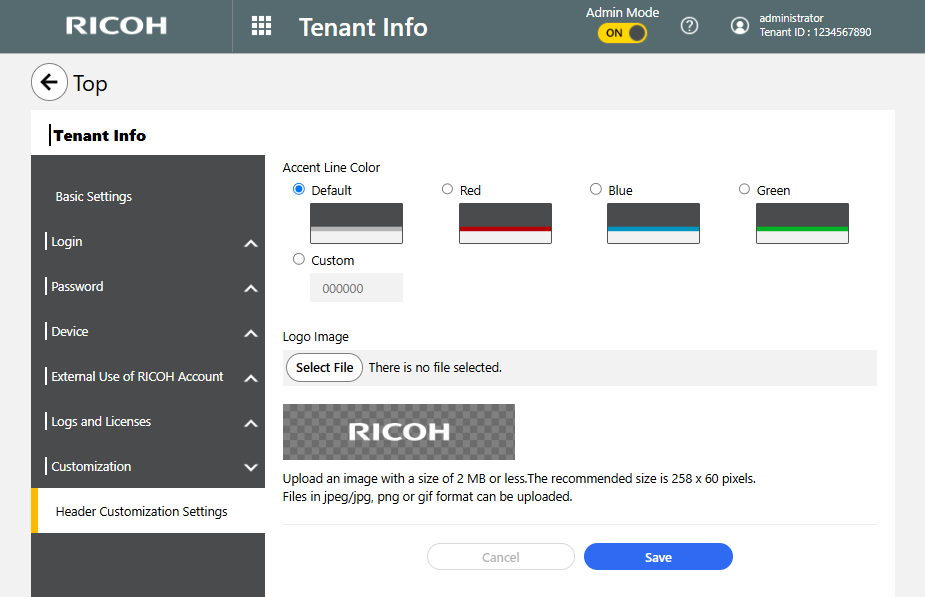Click the Select File button
This screenshot has height=597, width=925.
324,368
